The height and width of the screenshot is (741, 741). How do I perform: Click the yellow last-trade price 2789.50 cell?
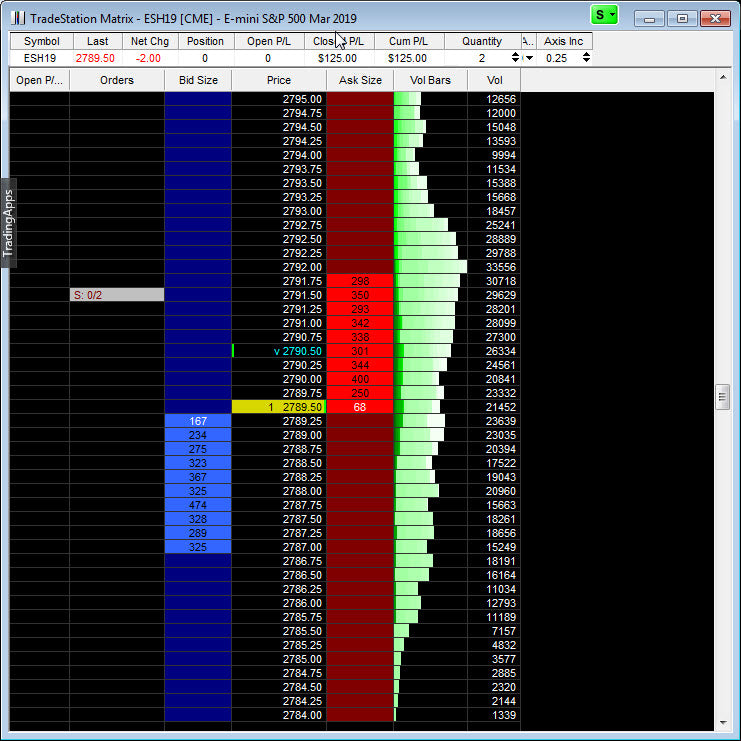pos(279,407)
